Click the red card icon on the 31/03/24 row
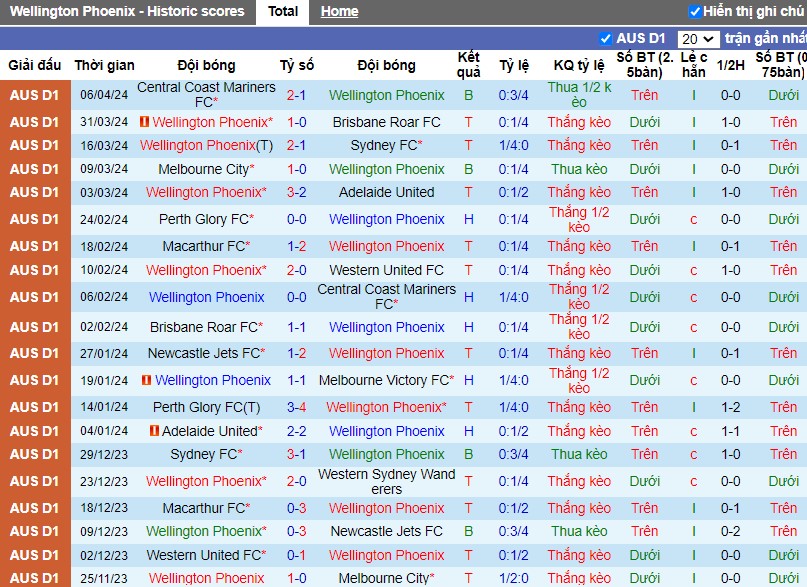This screenshot has width=807, height=587. 145,122
